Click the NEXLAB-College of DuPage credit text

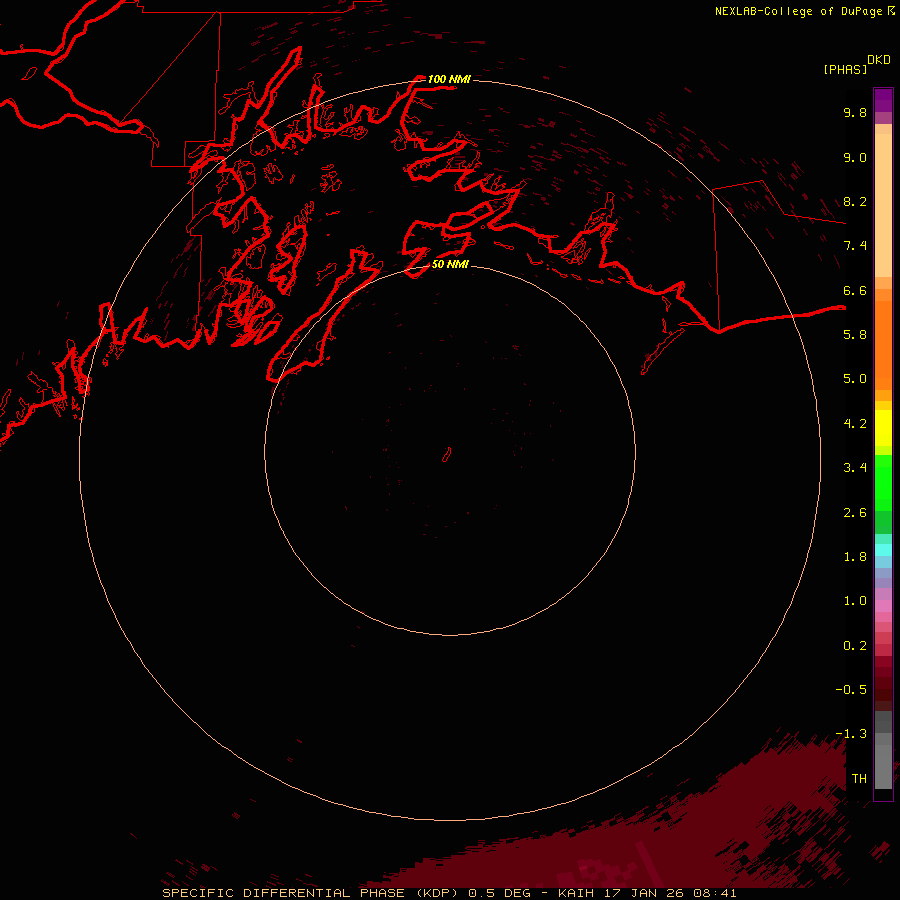pos(798,11)
